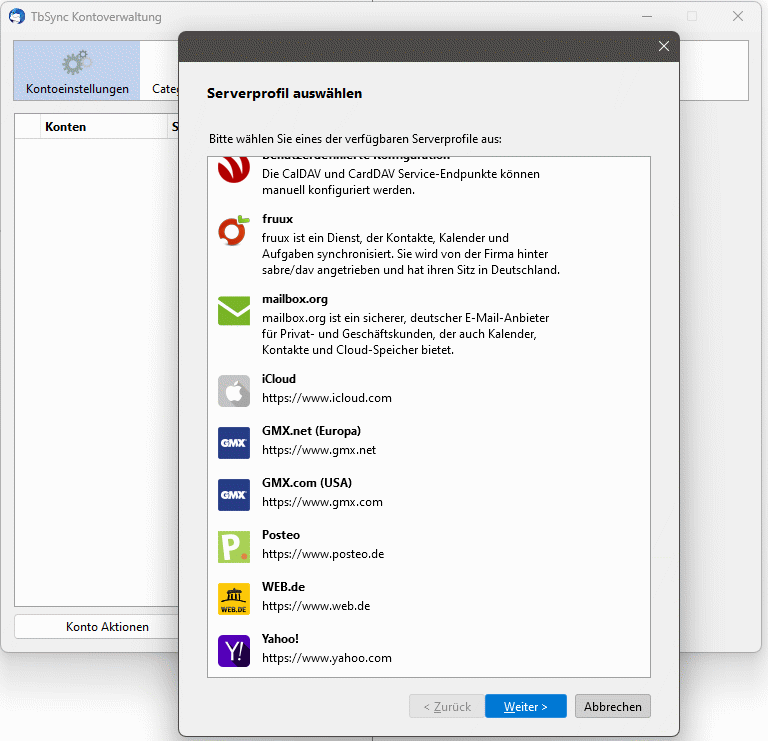Click the mailbox.org green envelope icon

tap(234, 311)
